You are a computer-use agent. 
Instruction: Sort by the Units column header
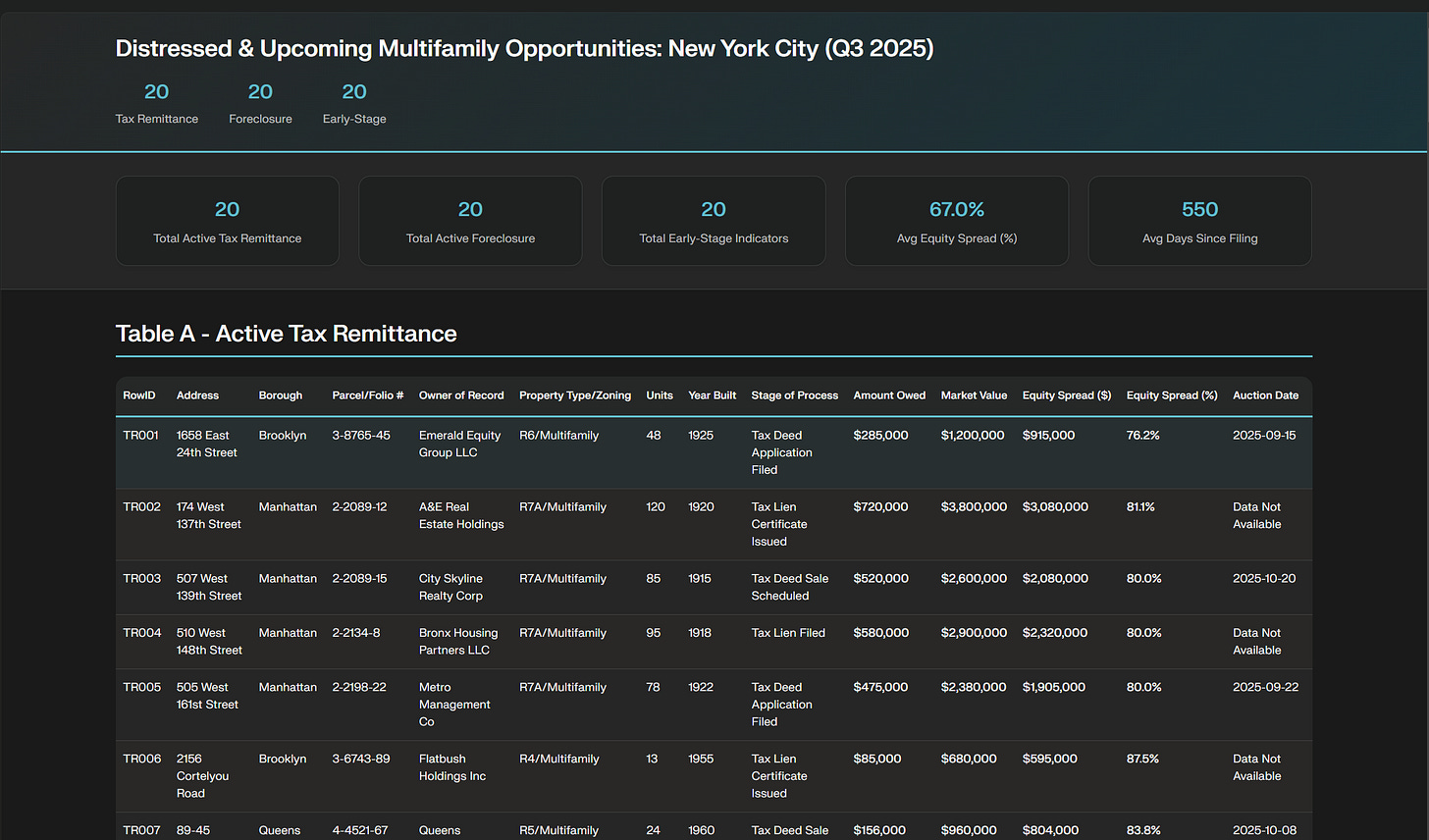pyautogui.click(x=660, y=395)
